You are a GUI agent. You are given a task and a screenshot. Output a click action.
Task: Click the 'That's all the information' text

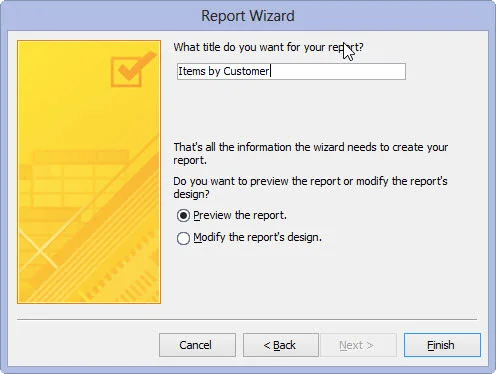[311, 153]
